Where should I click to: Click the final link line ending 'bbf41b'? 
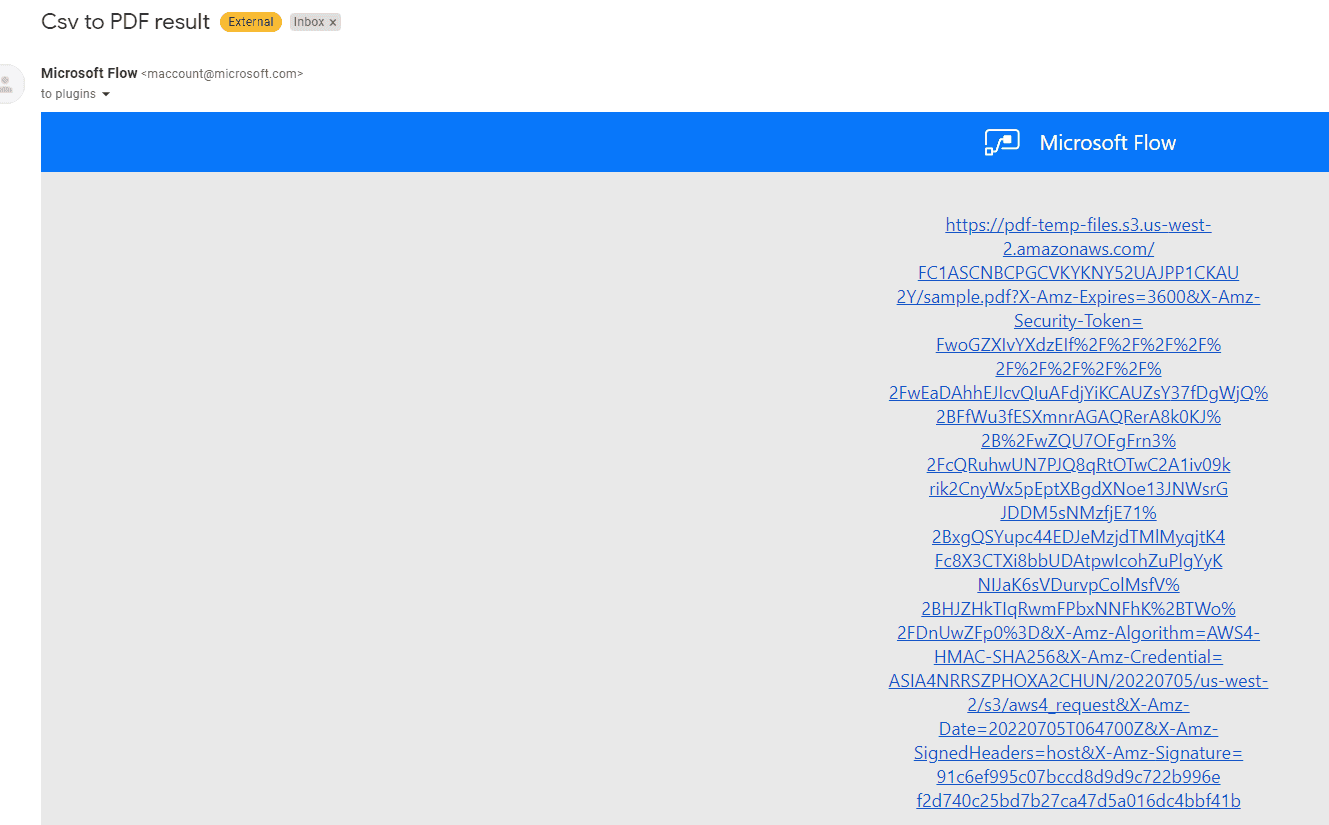[x=1078, y=800]
